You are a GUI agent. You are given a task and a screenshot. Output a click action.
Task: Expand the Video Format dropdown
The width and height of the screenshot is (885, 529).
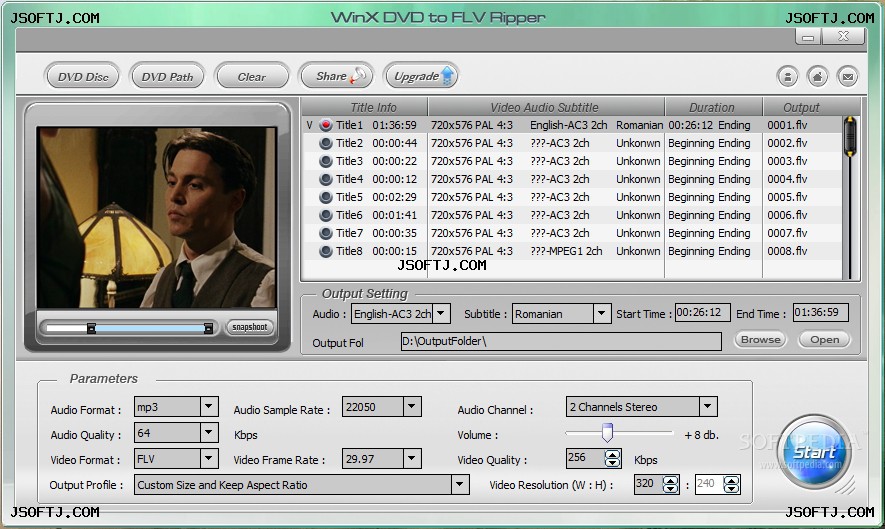click(208, 458)
